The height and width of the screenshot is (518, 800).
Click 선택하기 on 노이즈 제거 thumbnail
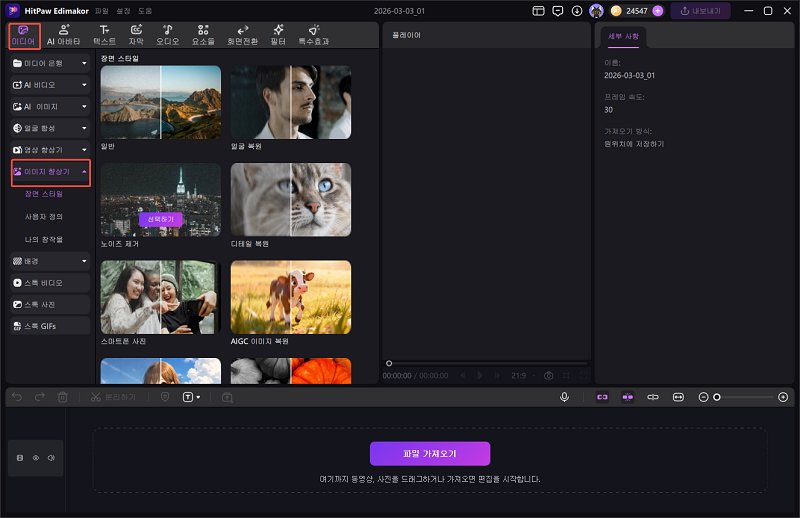[161, 219]
